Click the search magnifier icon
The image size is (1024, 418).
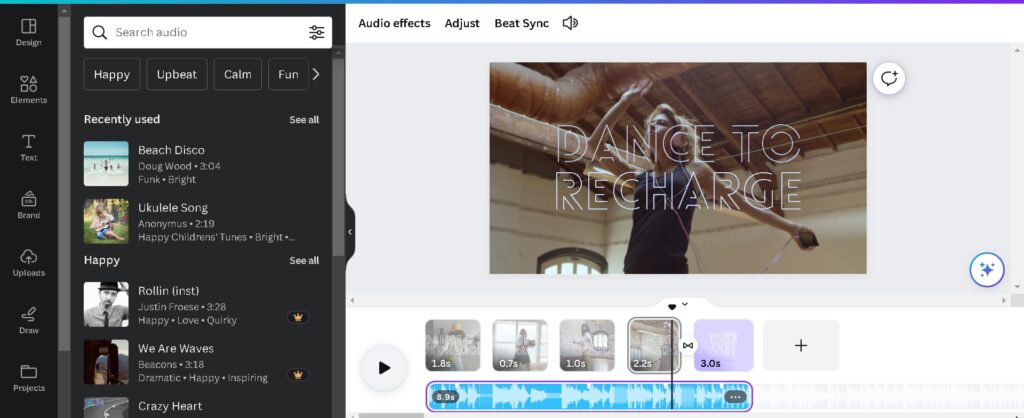click(99, 32)
